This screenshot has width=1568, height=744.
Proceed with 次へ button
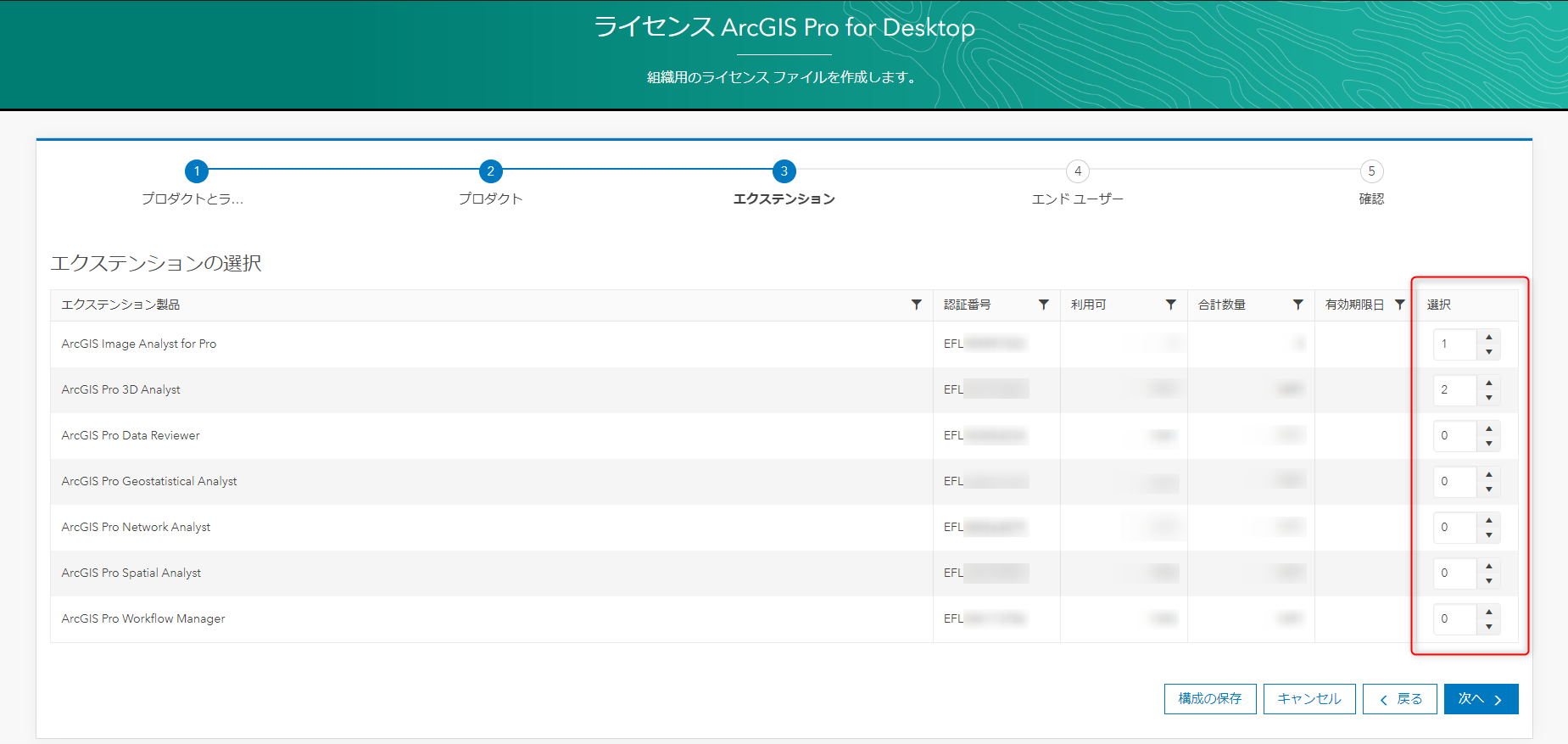pyautogui.click(x=1481, y=699)
